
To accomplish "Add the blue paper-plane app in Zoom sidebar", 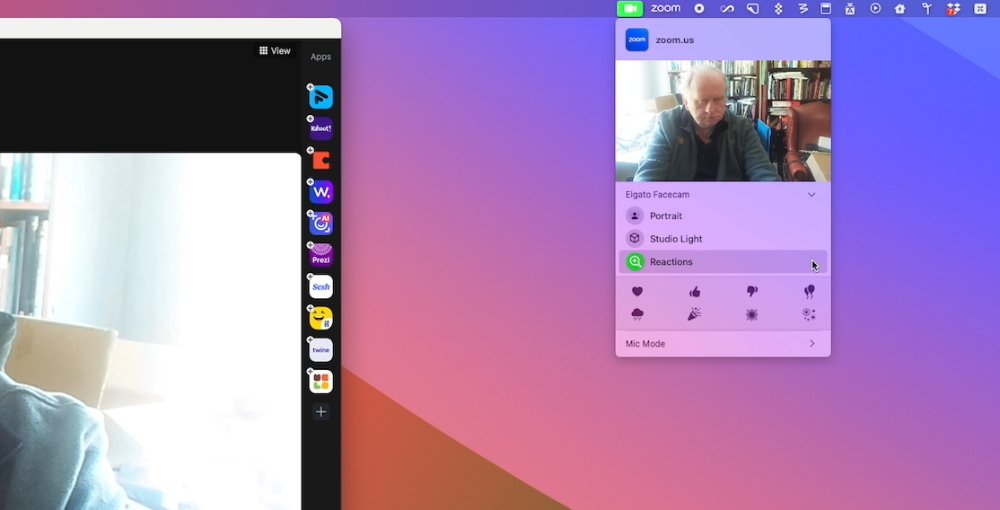I will 321,97.
